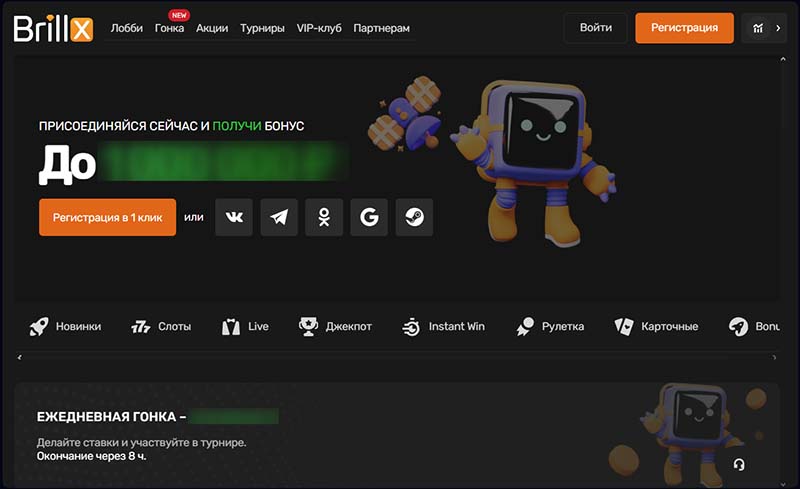The image size is (800, 489).
Task: Click the left arrow of category scrollbar
Action: pos(19,357)
